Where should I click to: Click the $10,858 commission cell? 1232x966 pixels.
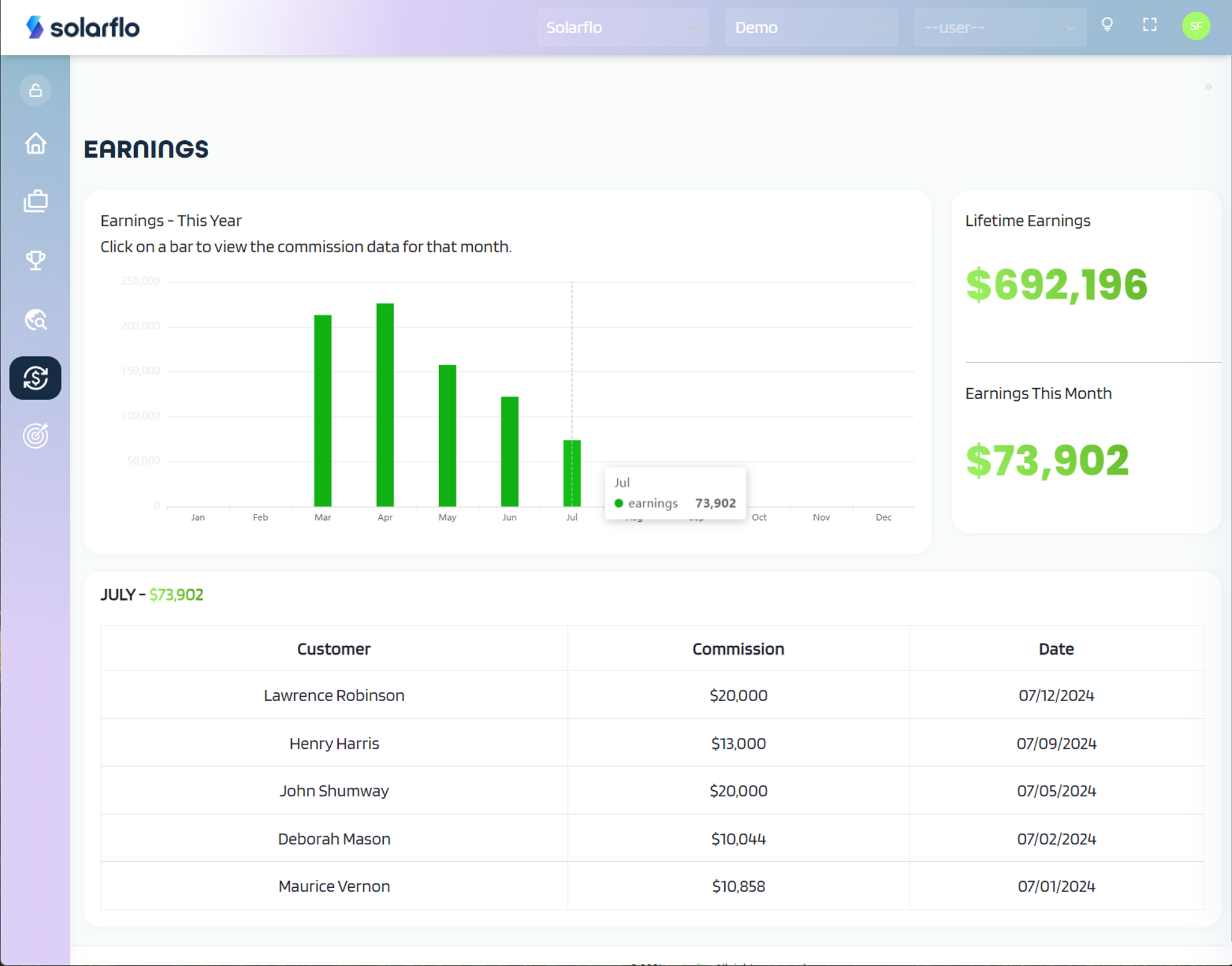(x=738, y=886)
